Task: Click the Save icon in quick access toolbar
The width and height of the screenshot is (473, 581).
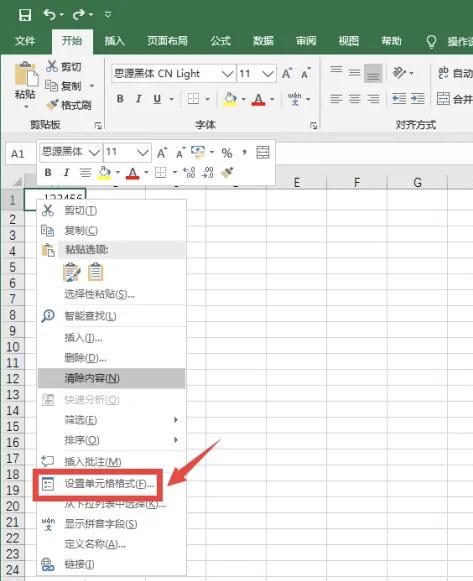Action: (25, 15)
